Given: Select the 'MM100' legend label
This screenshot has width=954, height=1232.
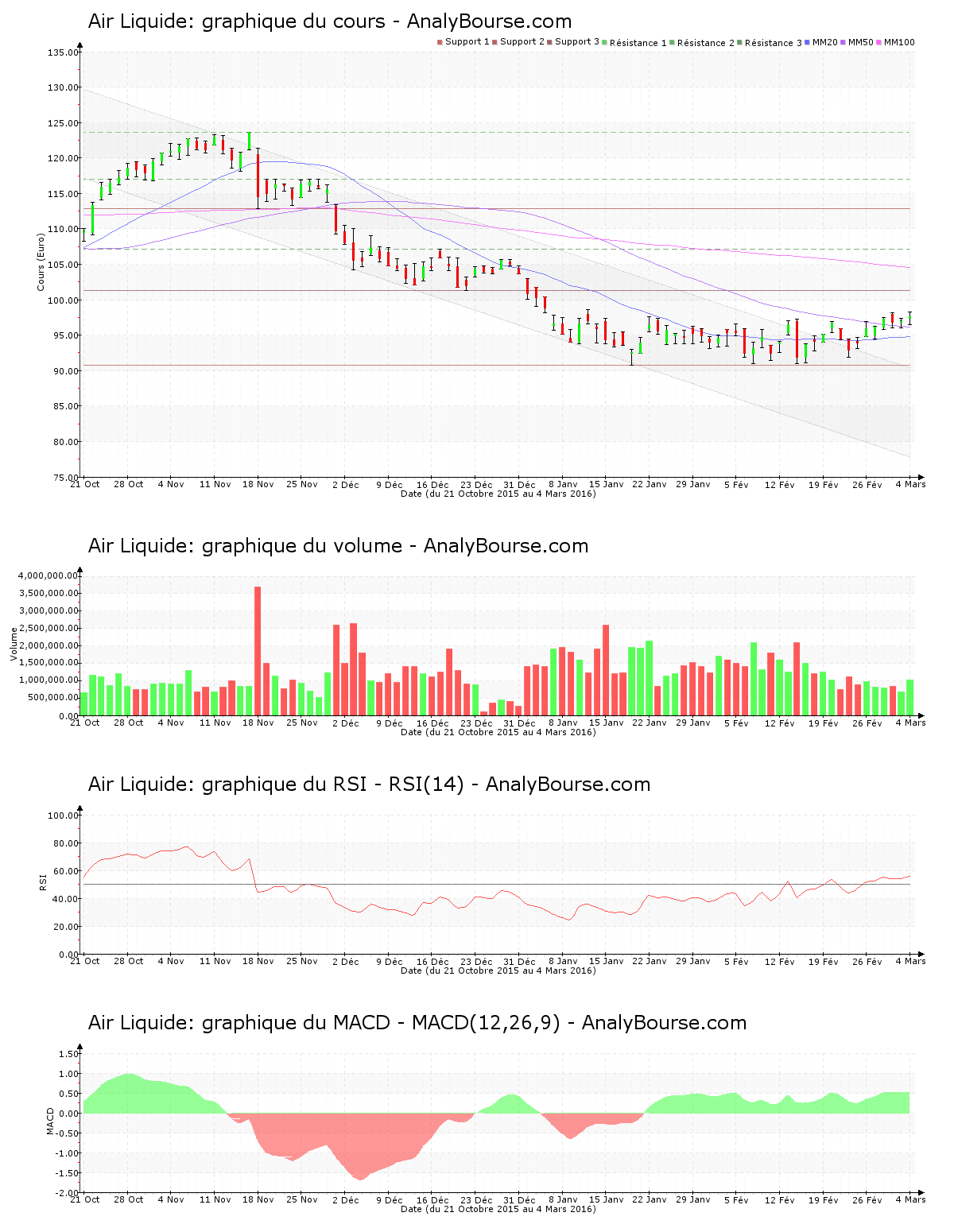Looking at the screenshot, I should [900, 42].
